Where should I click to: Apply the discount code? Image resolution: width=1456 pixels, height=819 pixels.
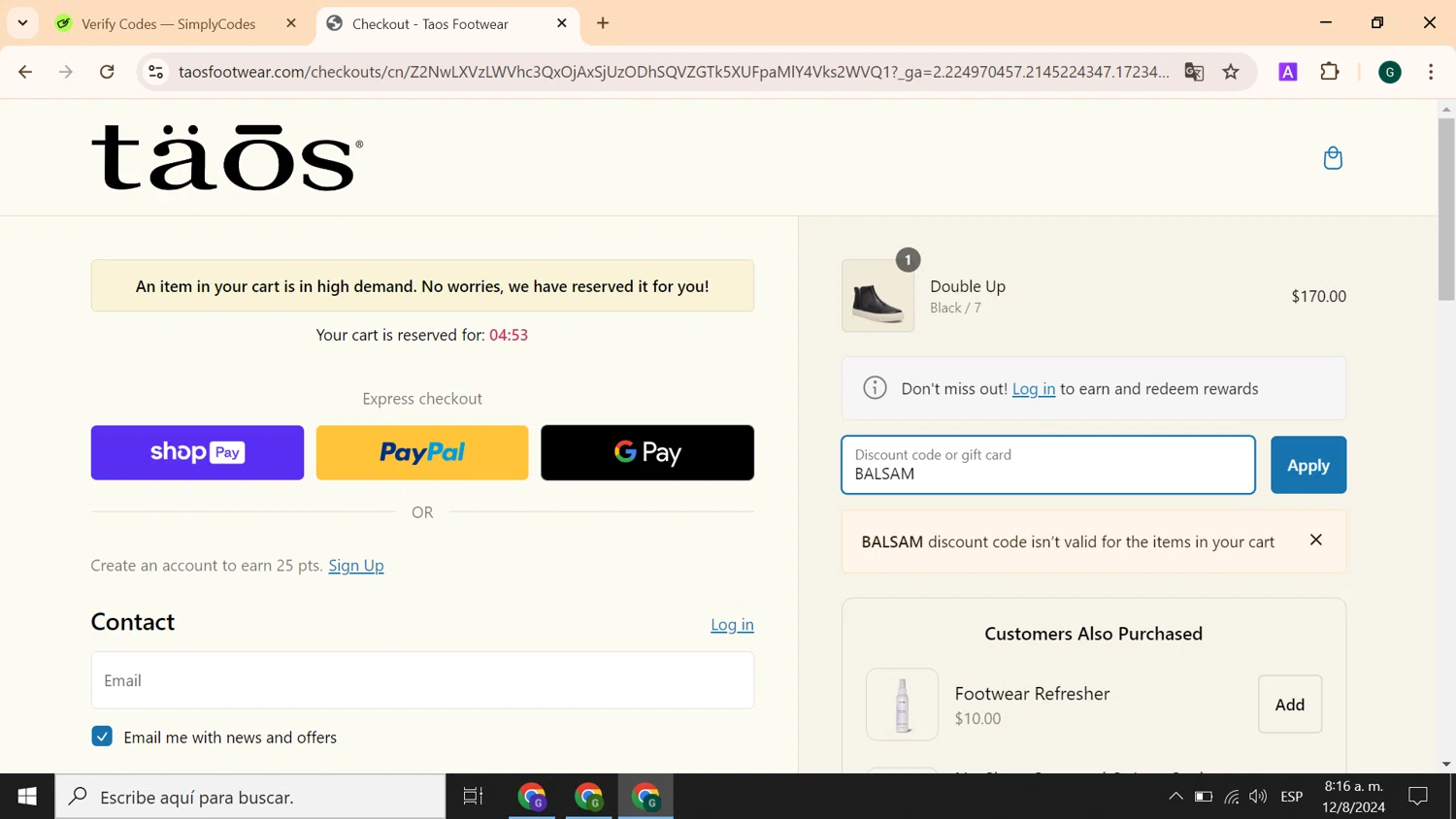click(1308, 465)
